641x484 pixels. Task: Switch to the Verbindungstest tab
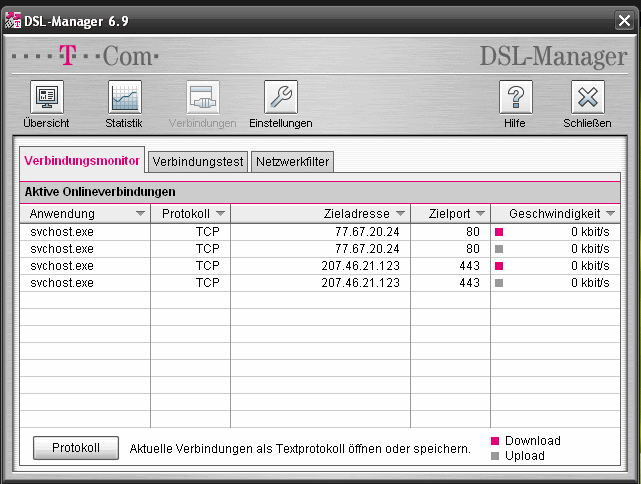198,162
